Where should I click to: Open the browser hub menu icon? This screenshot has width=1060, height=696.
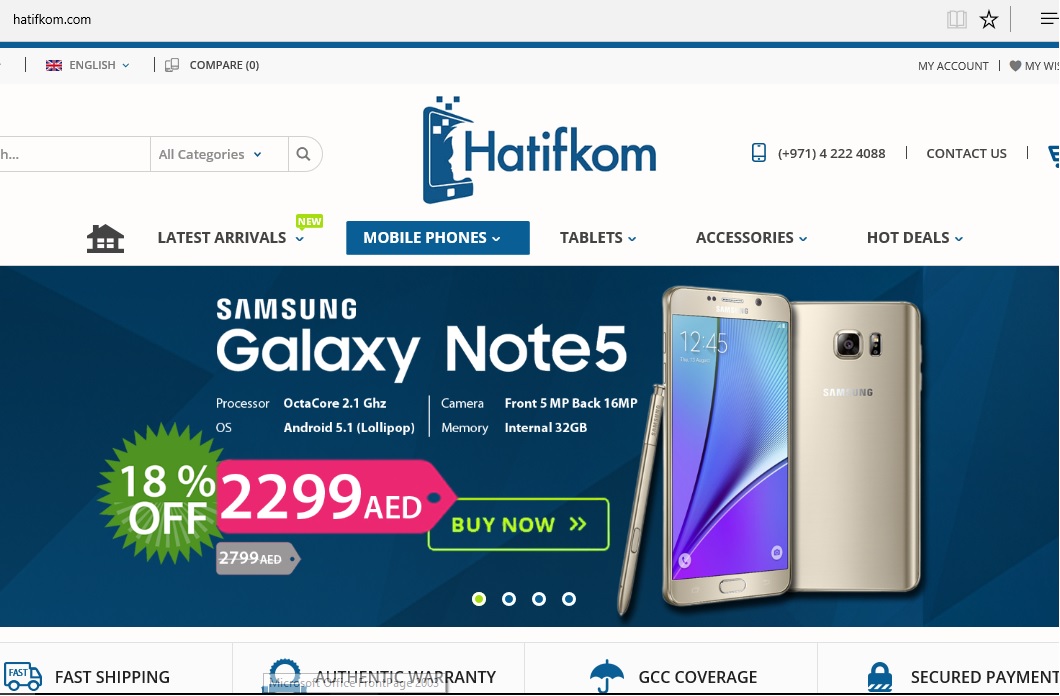pos(1049,19)
